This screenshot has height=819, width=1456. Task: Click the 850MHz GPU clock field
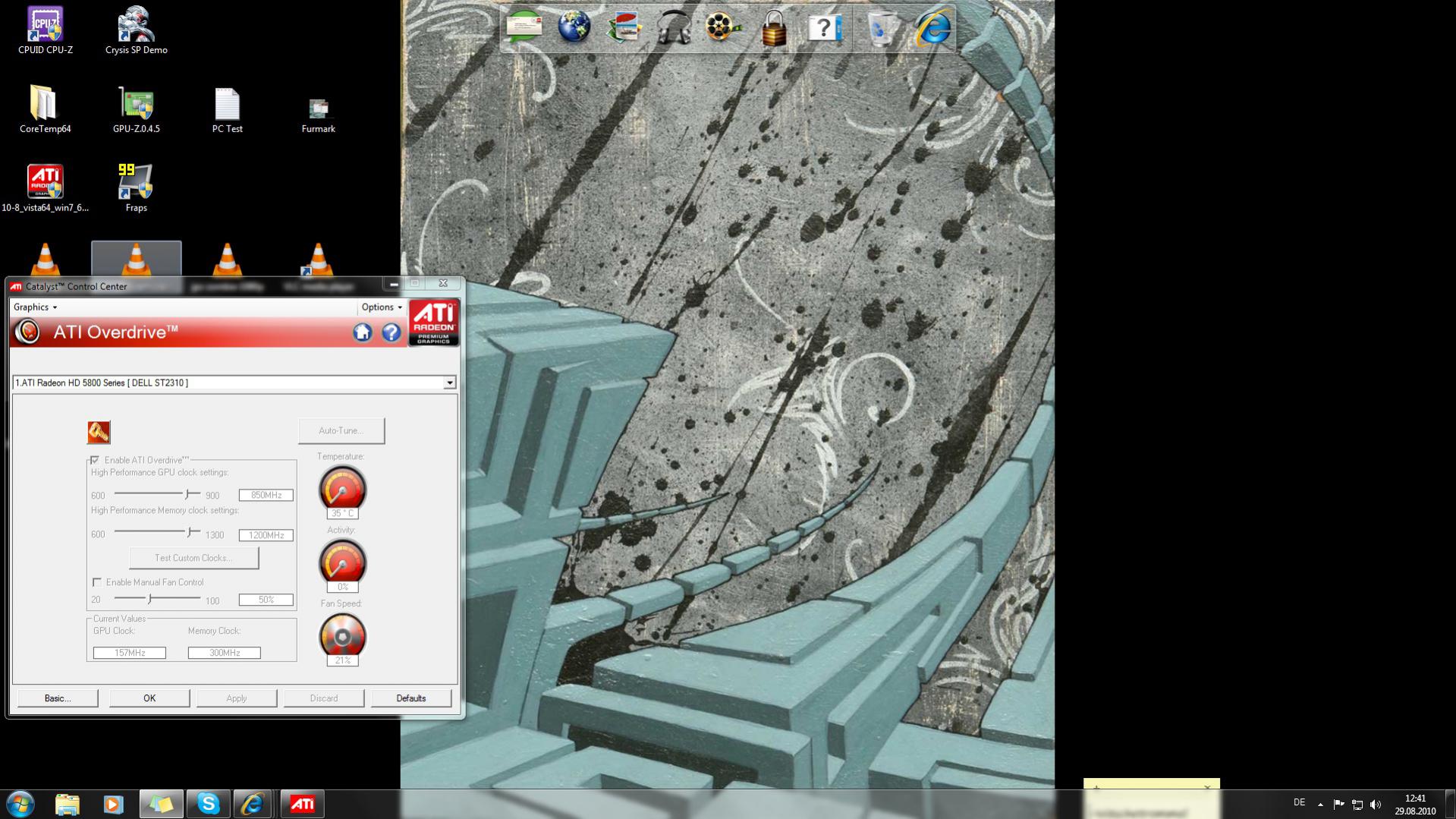click(x=266, y=495)
